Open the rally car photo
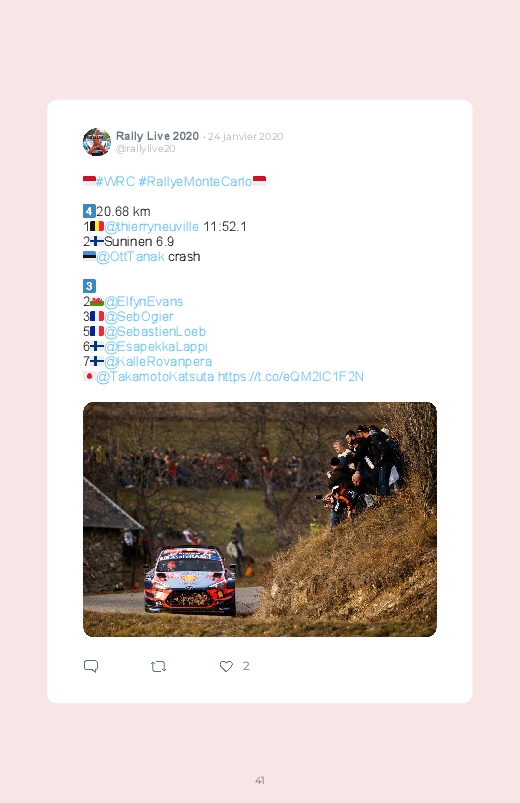The height and width of the screenshot is (803, 520). tap(260, 519)
